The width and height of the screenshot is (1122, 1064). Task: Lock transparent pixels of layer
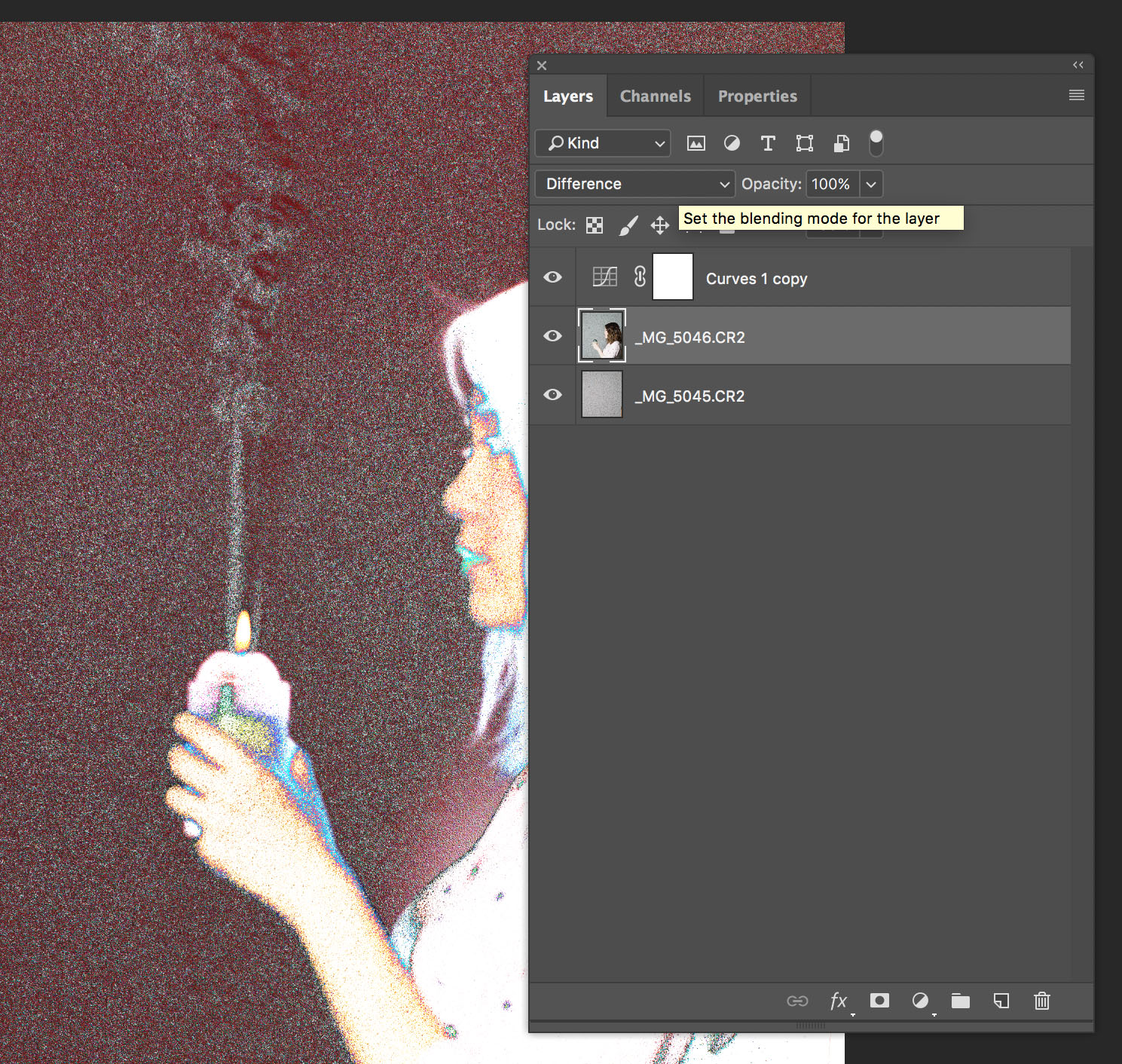595,225
